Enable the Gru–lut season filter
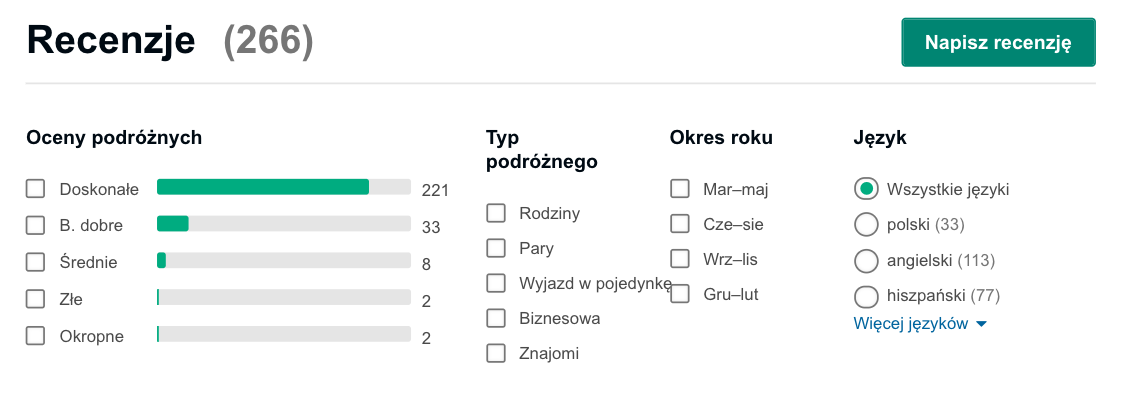1122x405 pixels. tap(680, 294)
